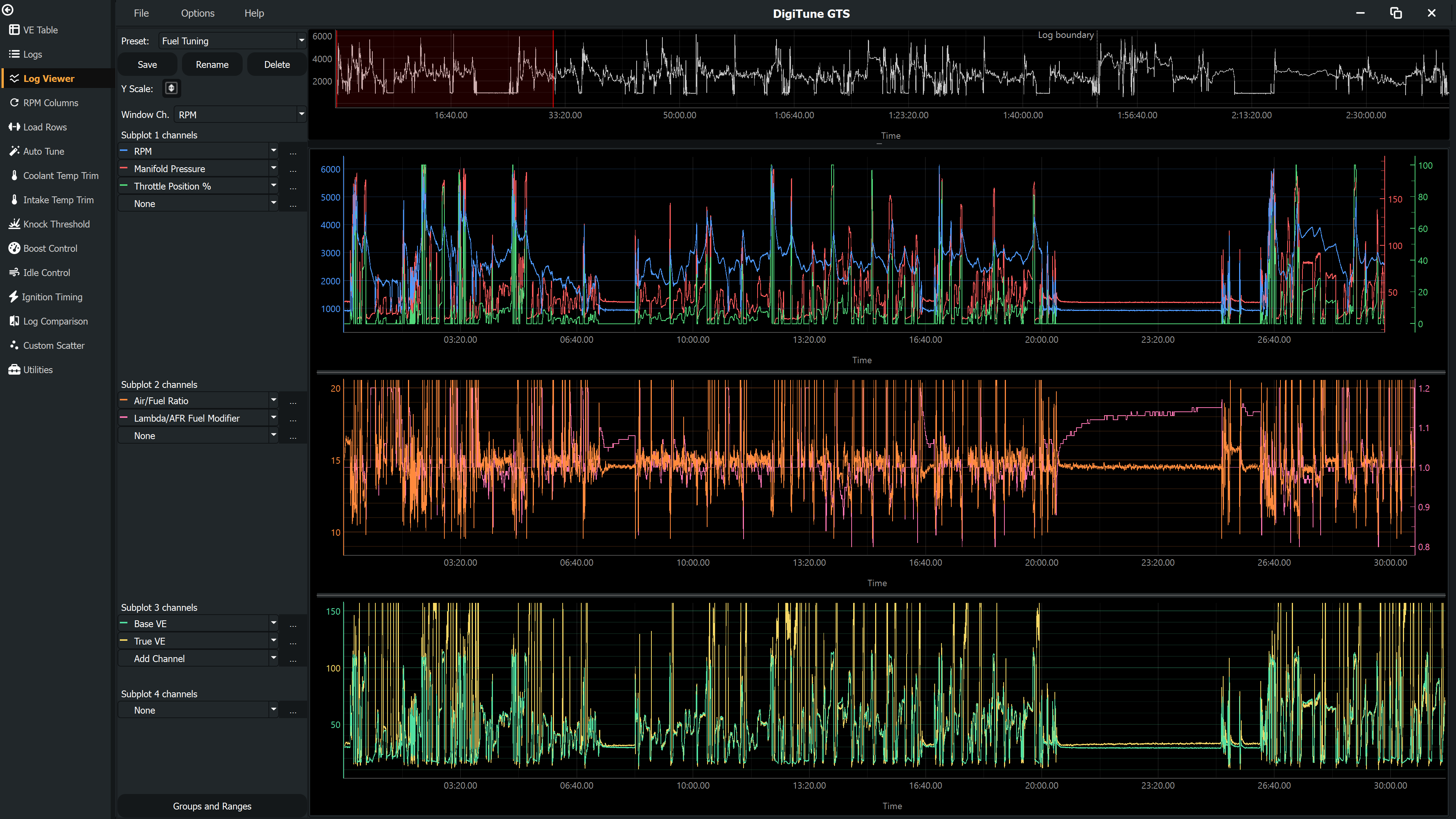
Task: Click the back arrow circle icon
Action: coord(8,9)
